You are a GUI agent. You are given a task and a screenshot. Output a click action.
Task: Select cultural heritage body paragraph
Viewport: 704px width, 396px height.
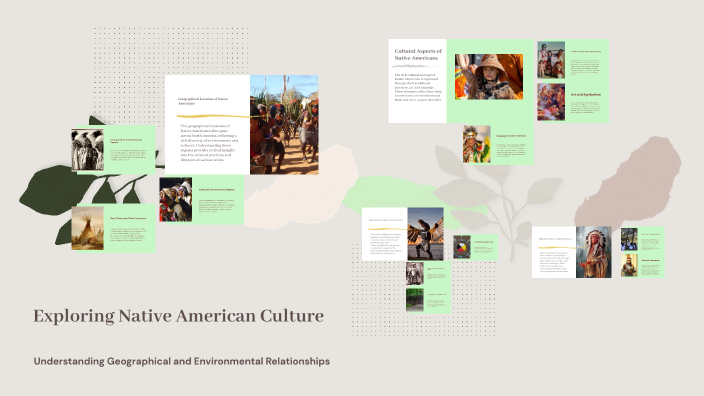[418, 87]
